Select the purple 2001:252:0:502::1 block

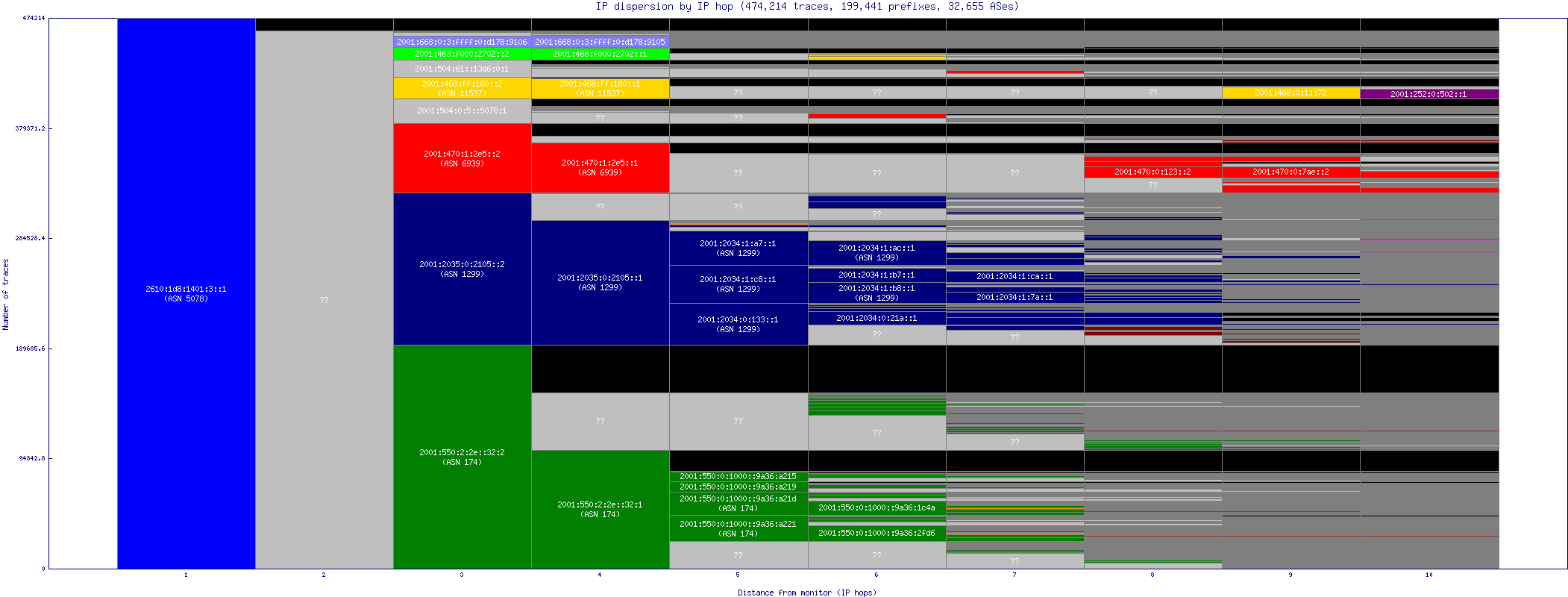point(1429,94)
